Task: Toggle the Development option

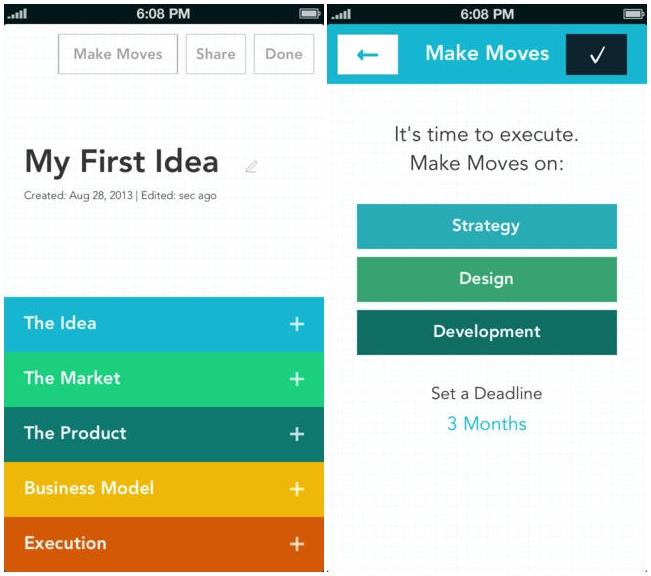Action: (x=487, y=332)
